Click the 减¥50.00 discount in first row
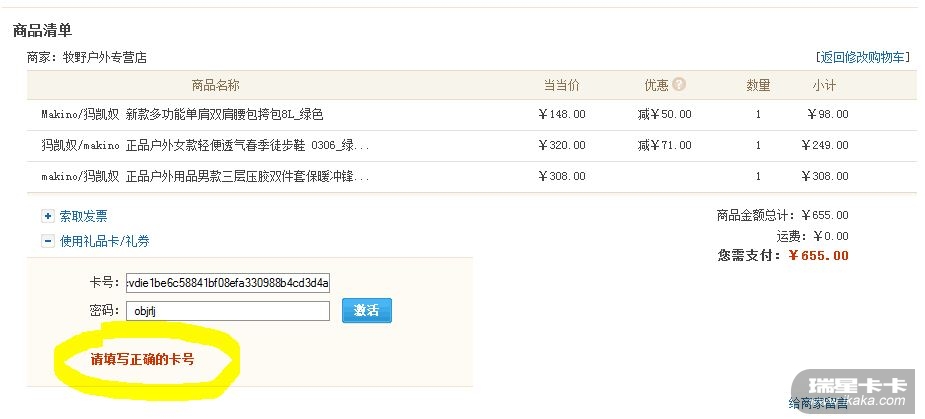The image size is (925, 419). tap(664, 115)
